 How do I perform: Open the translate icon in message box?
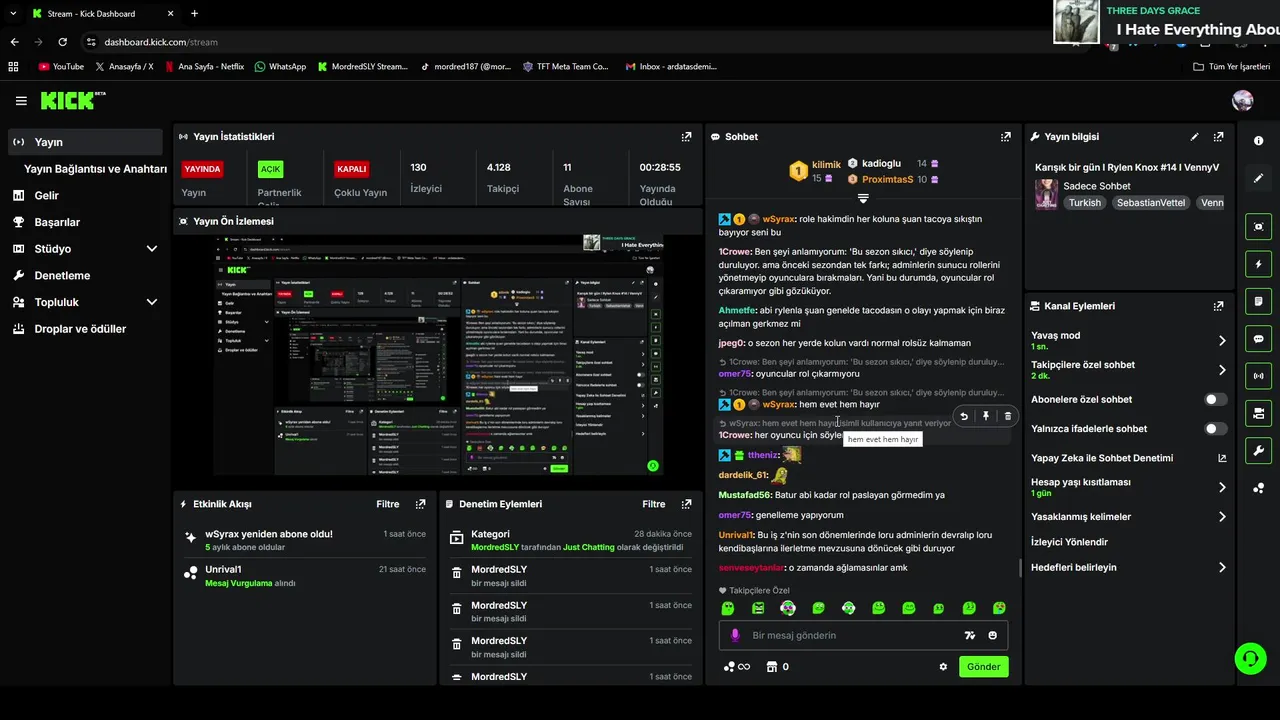pyautogui.click(x=969, y=635)
